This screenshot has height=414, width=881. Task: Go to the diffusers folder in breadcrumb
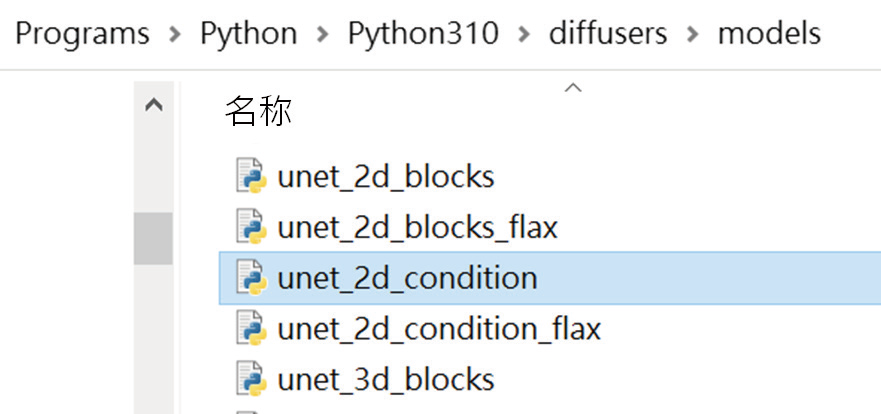point(608,34)
